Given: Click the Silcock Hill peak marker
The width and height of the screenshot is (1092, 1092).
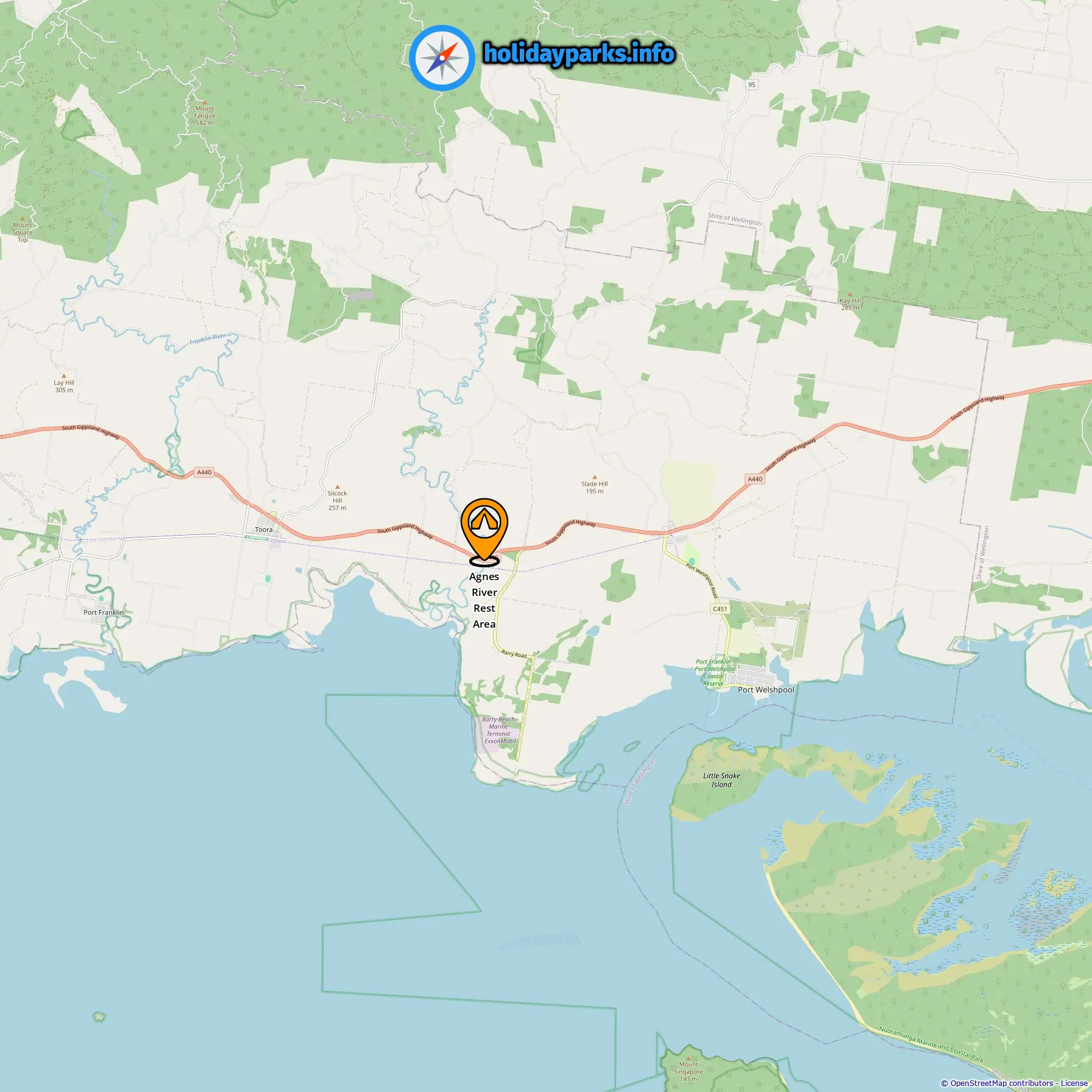Looking at the screenshot, I should coord(338,487).
